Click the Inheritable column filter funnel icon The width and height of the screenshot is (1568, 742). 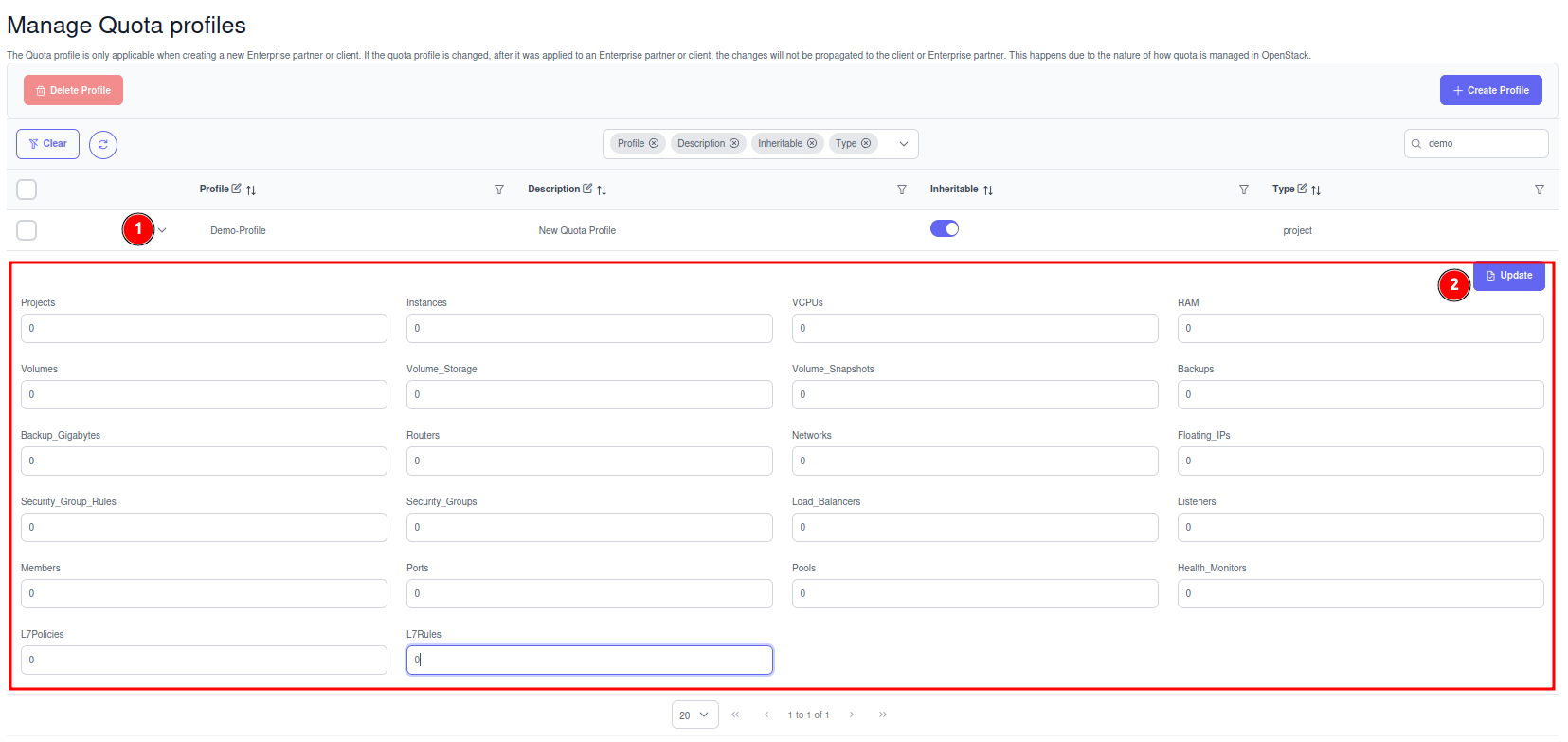point(1244,190)
